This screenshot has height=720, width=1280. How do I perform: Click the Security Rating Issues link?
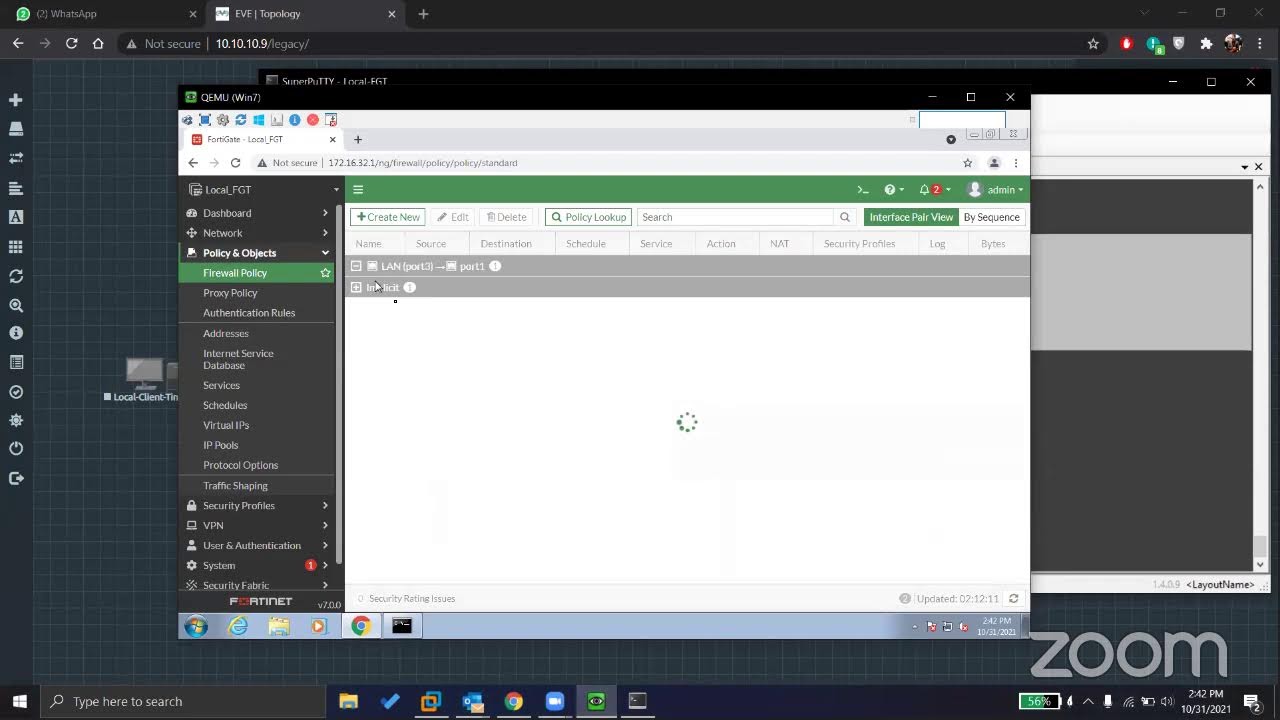click(412, 599)
